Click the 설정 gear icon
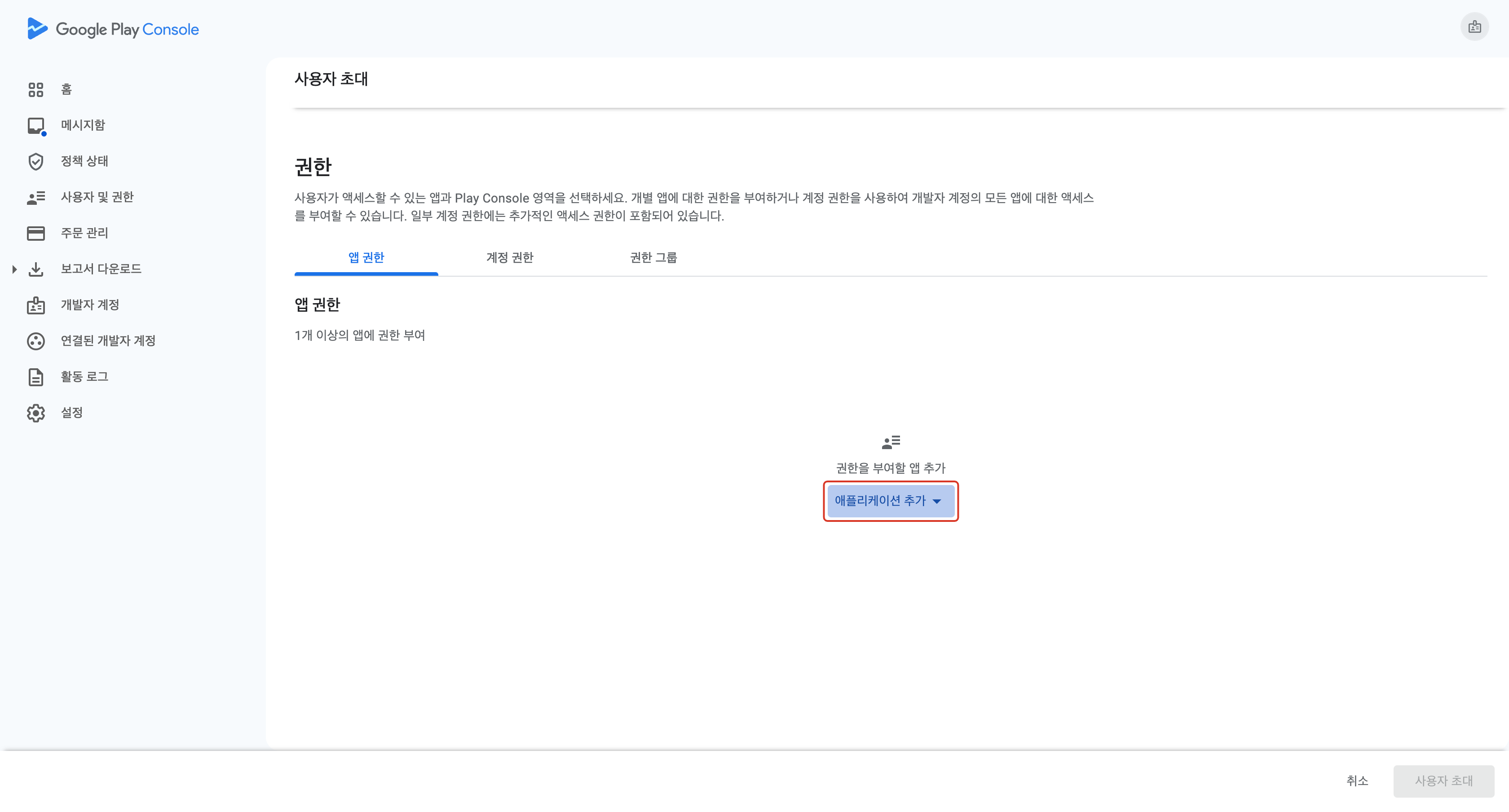The image size is (1509, 812). click(36, 413)
